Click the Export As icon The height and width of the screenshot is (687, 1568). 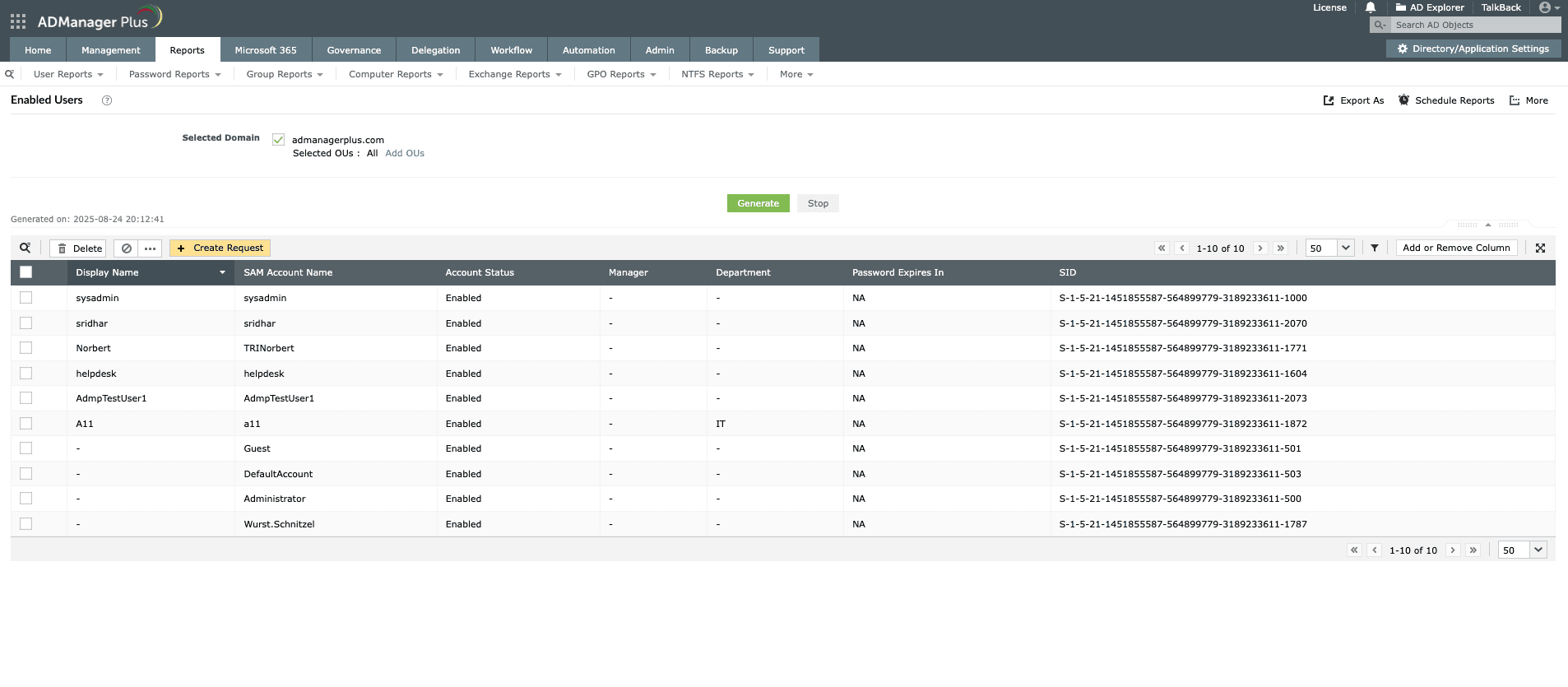pyautogui.click(x=1328, y=100)
